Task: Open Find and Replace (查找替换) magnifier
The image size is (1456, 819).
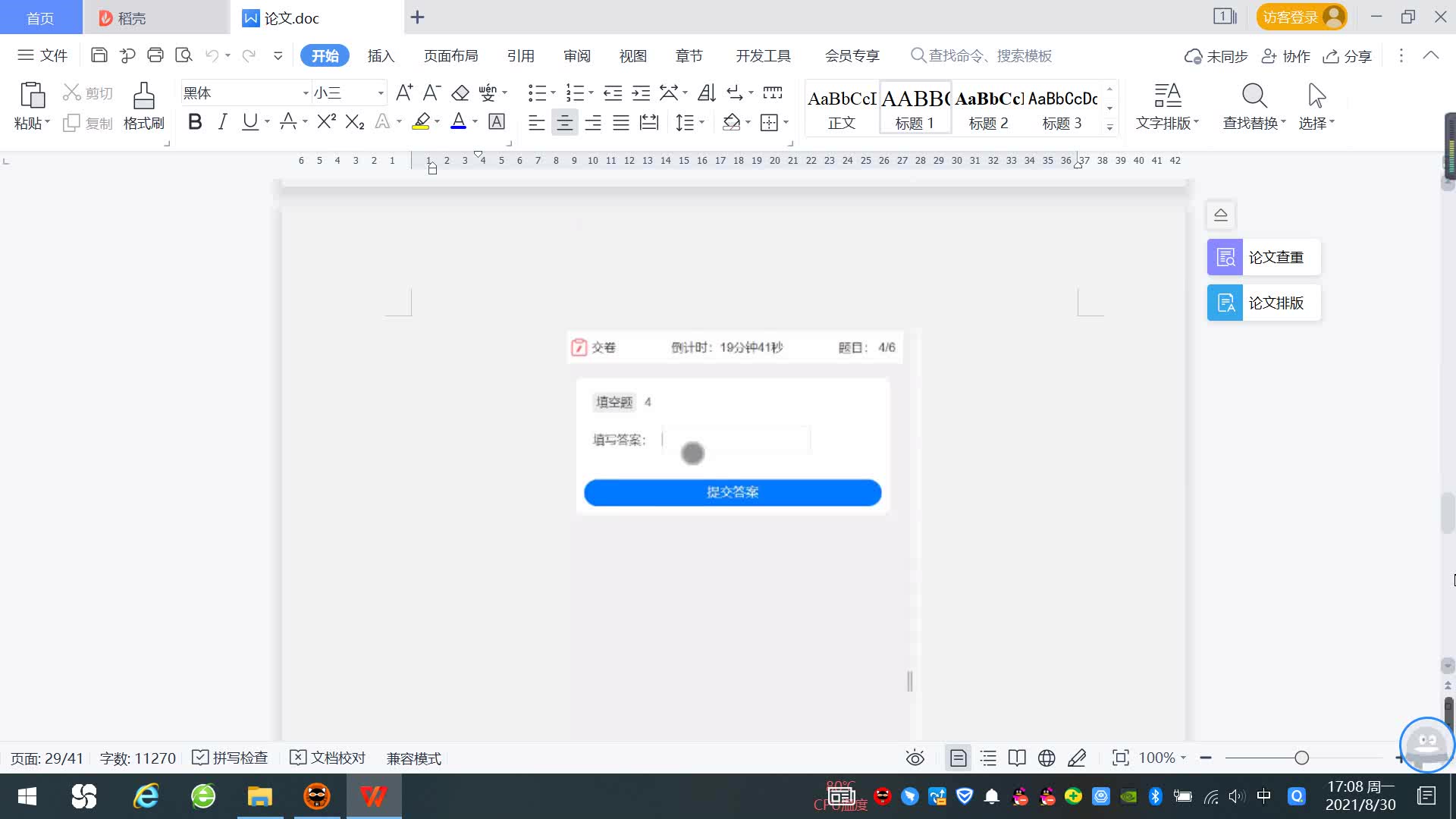Action: click(1254, 96)
